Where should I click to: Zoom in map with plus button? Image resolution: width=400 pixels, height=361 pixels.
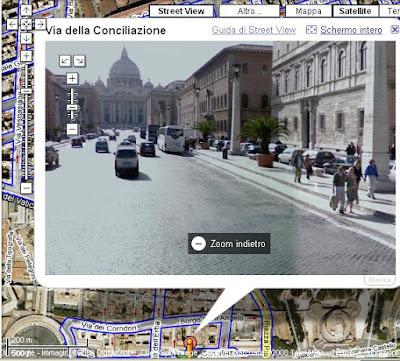point(26,56)
